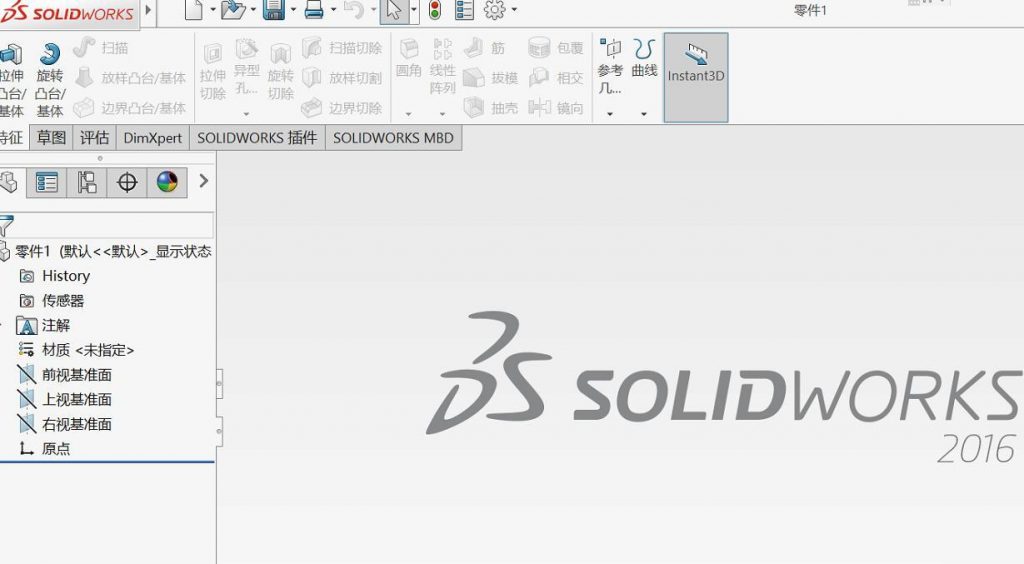Click Boundary Cut (边界切除) tool
This screenshot has width=1024, height=564.
342,108
